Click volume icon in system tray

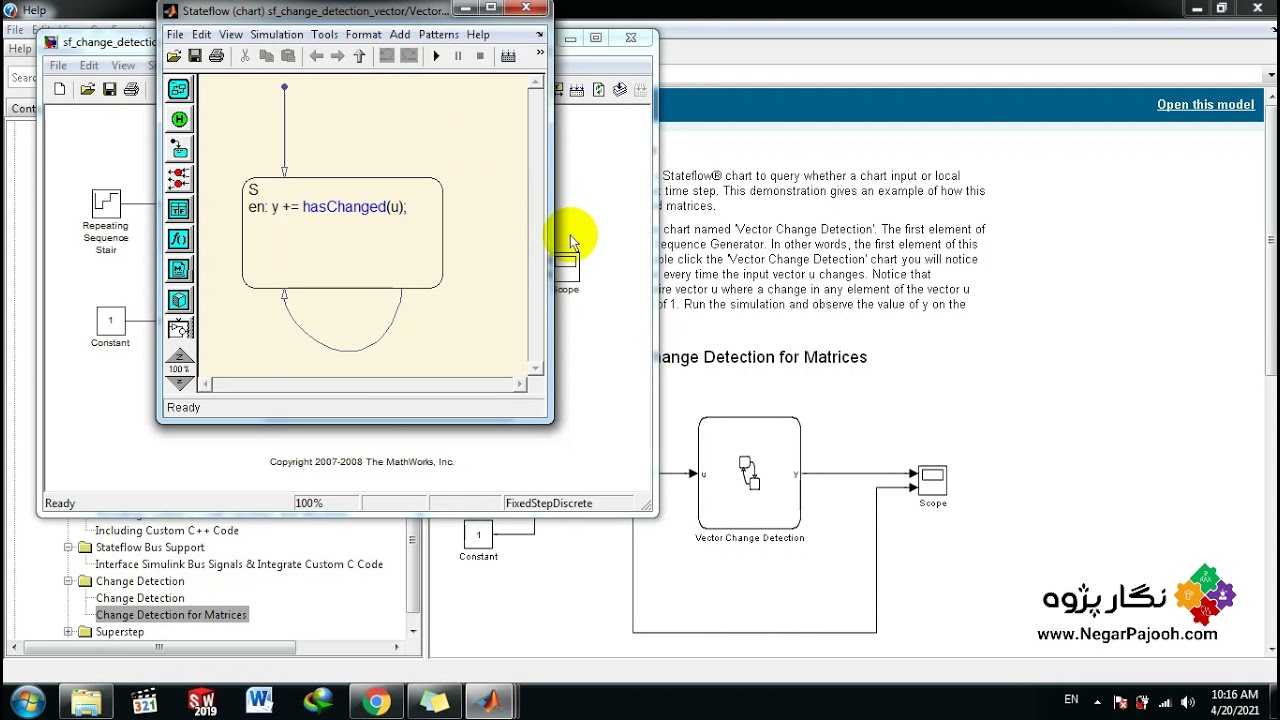tap(1188, 701)
